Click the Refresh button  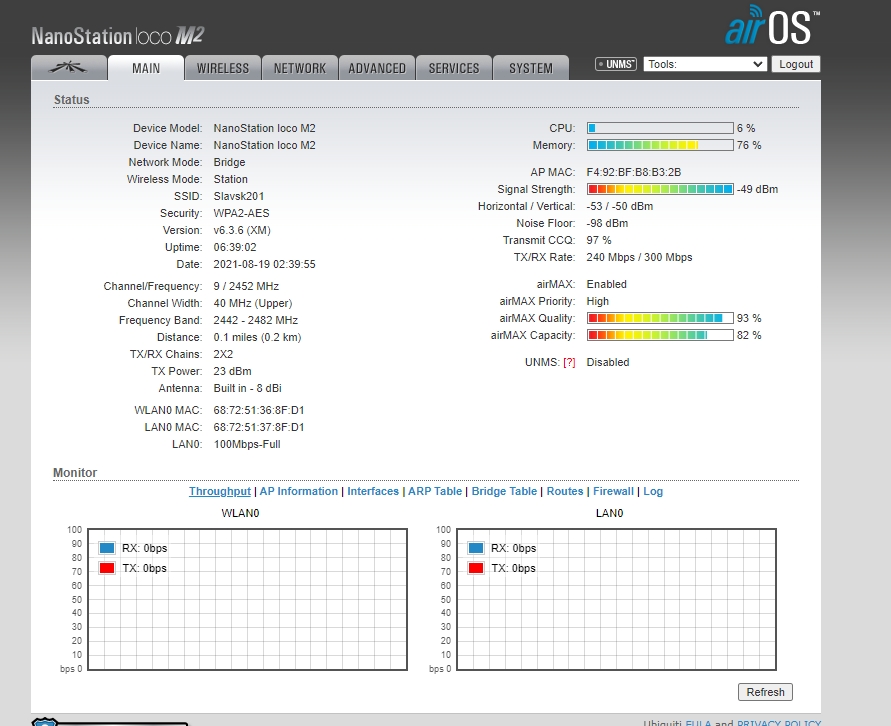pos(765,692)
